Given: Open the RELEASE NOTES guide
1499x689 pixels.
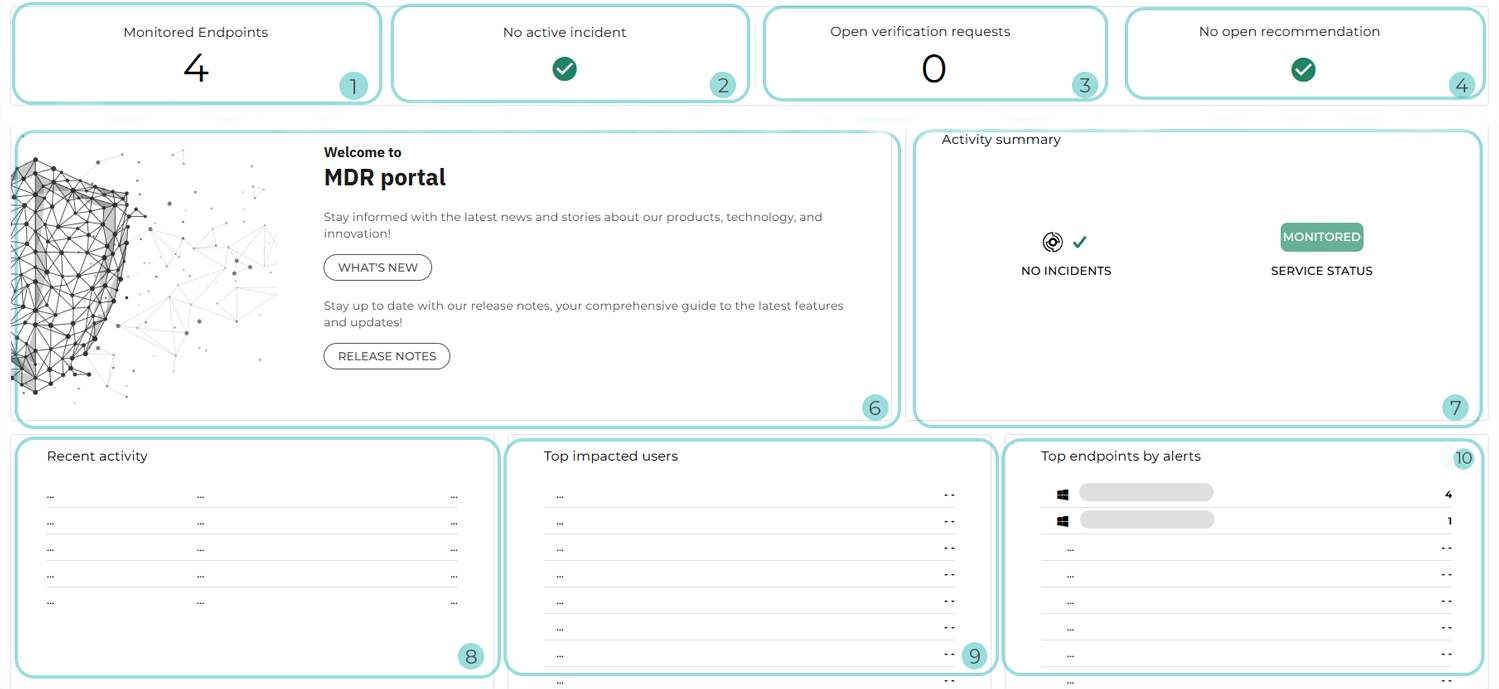Looking at the screenshot, I should [x=386, y=356].
